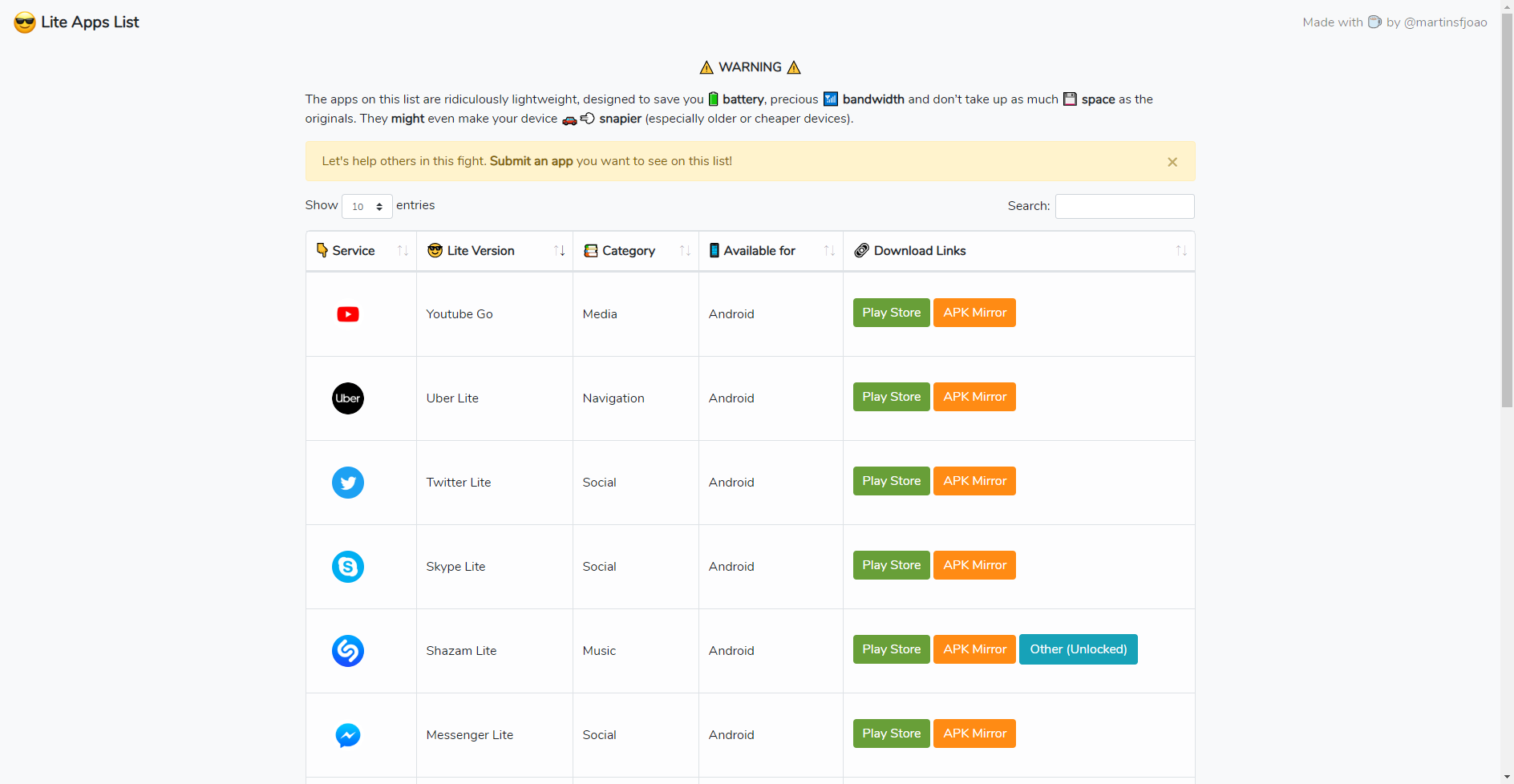
Task: Open Play Store link for Shazam Lite
Action: [891, 649]
